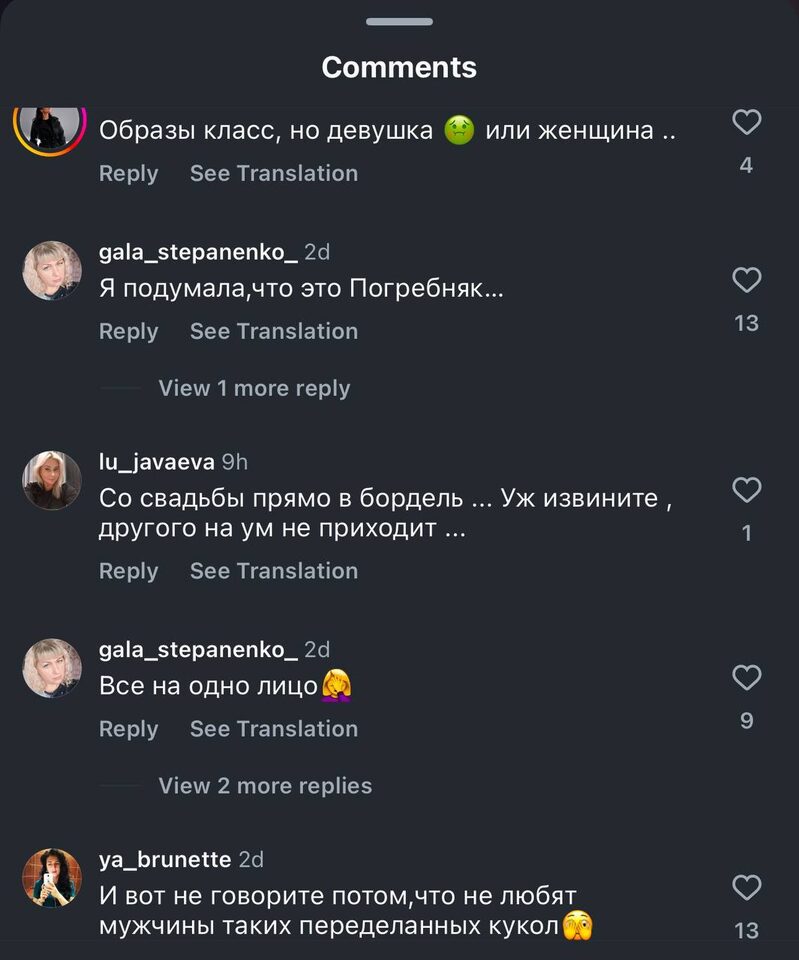
Task: Tap gala_stepanenko_ avatar on Погребняк comment
Action: (51, 270)
